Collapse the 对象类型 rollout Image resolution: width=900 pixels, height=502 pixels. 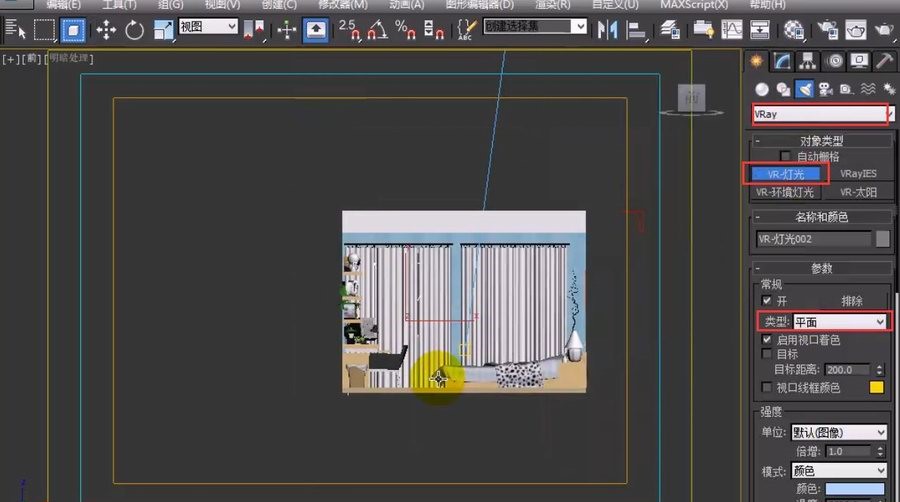[821, 141]
